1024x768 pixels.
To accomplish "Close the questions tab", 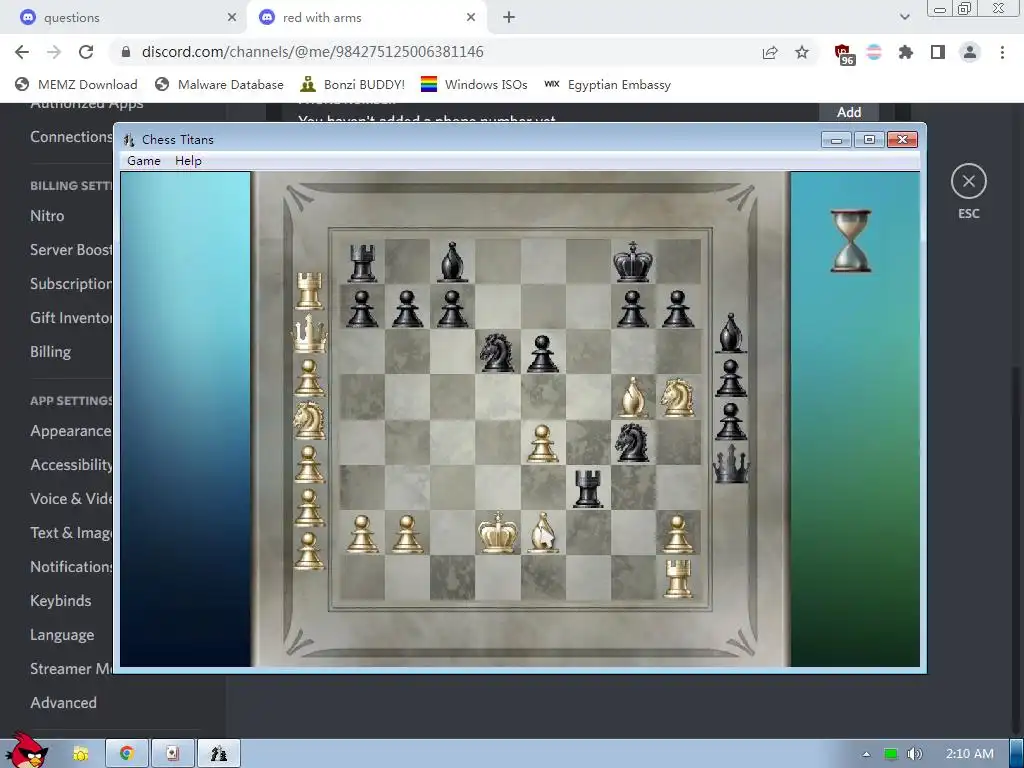I will click(232, 18).
